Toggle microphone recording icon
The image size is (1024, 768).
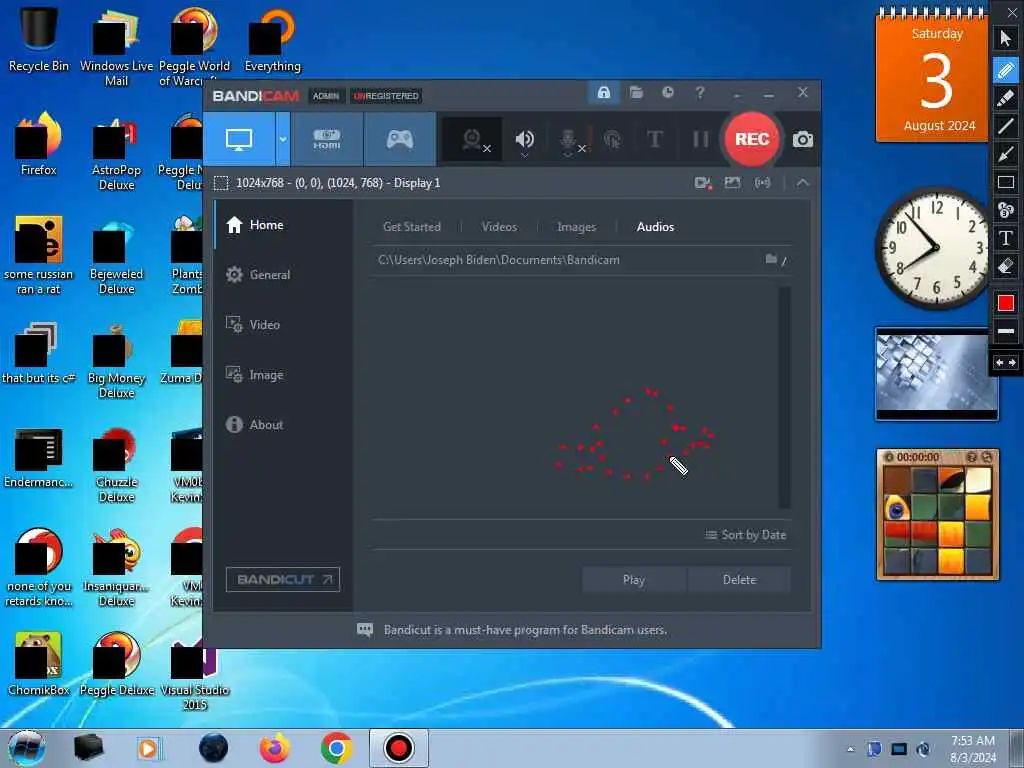tap(569, 140)
